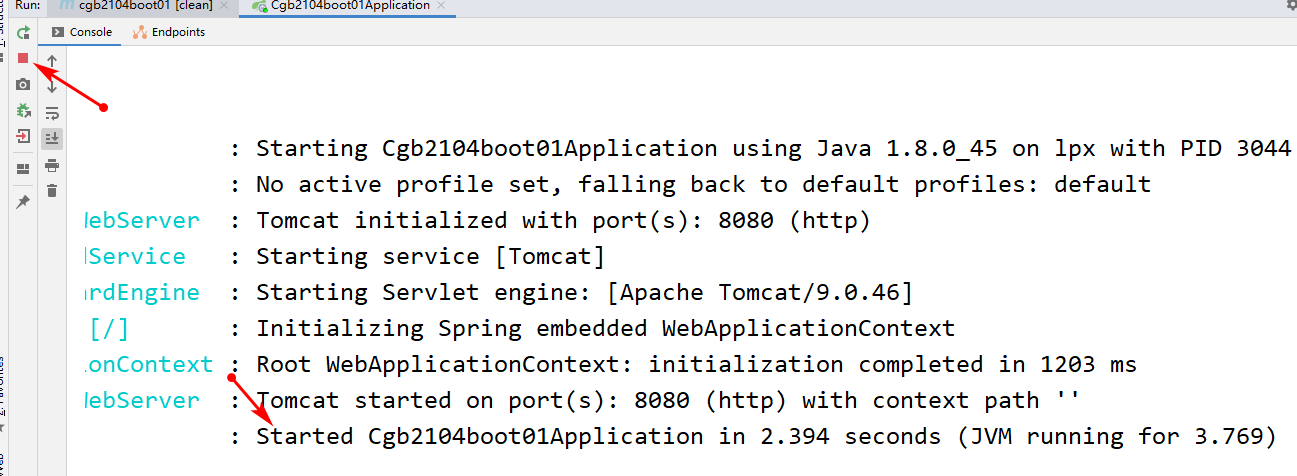1297x476 pixels.
Task: Stop the running application (red square)
Action: pos(23,58)
